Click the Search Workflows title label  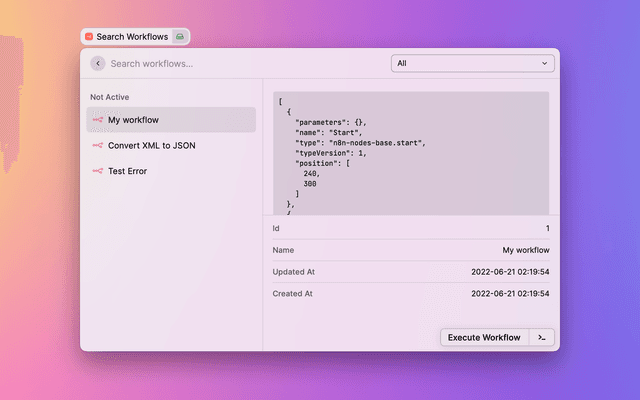click(132, 36)
